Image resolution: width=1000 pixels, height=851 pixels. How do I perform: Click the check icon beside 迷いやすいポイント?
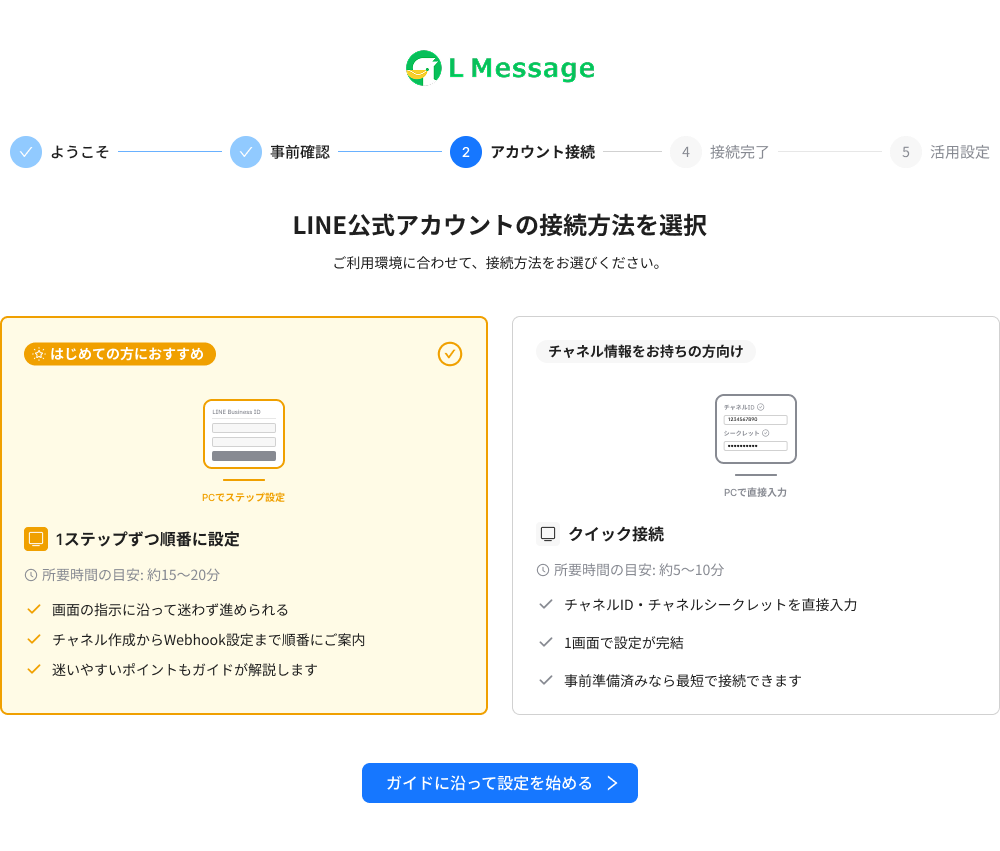coord(34,670)
